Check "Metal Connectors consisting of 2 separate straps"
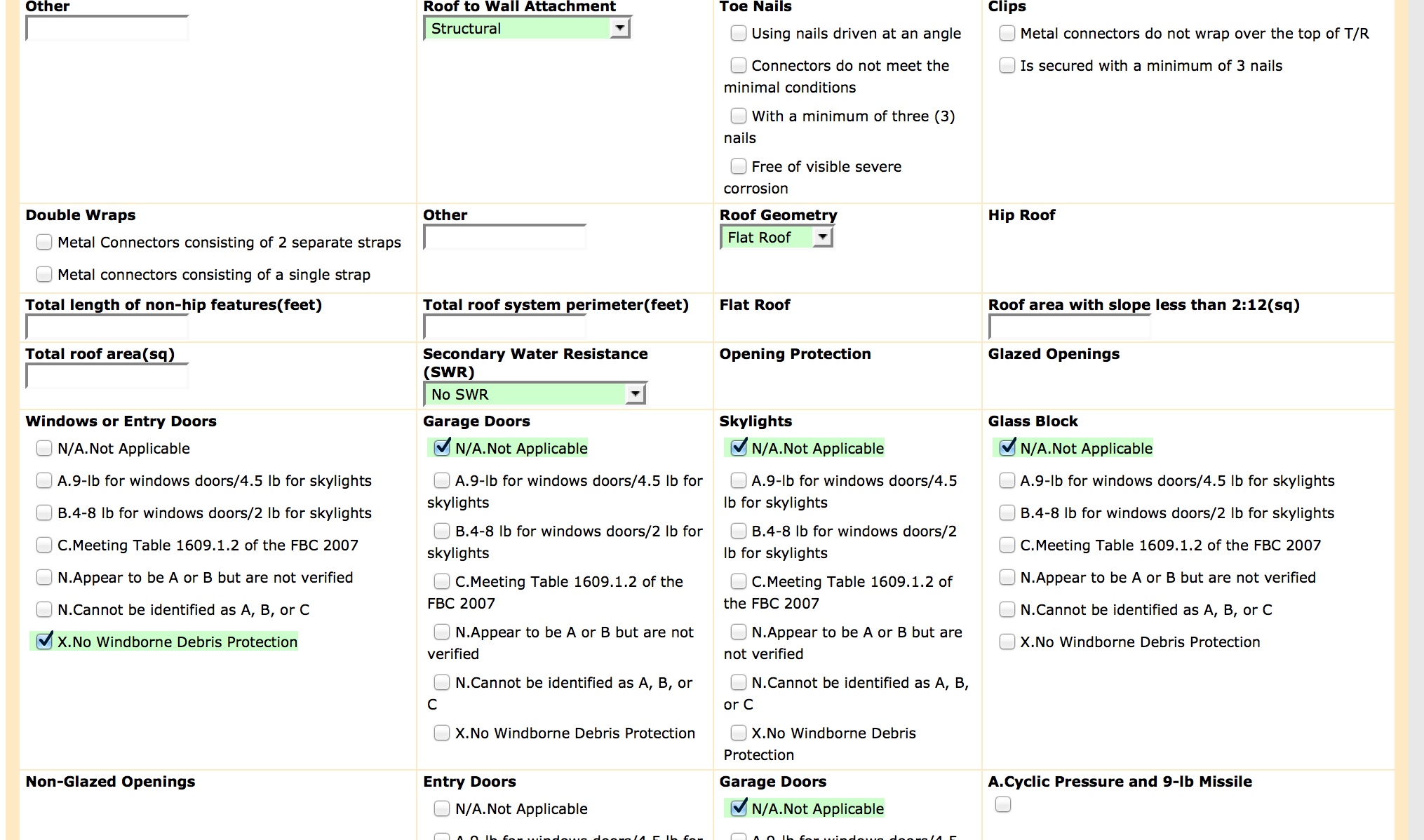The width and height of the screenshot is (1424, 840). [x=44, y=242]
